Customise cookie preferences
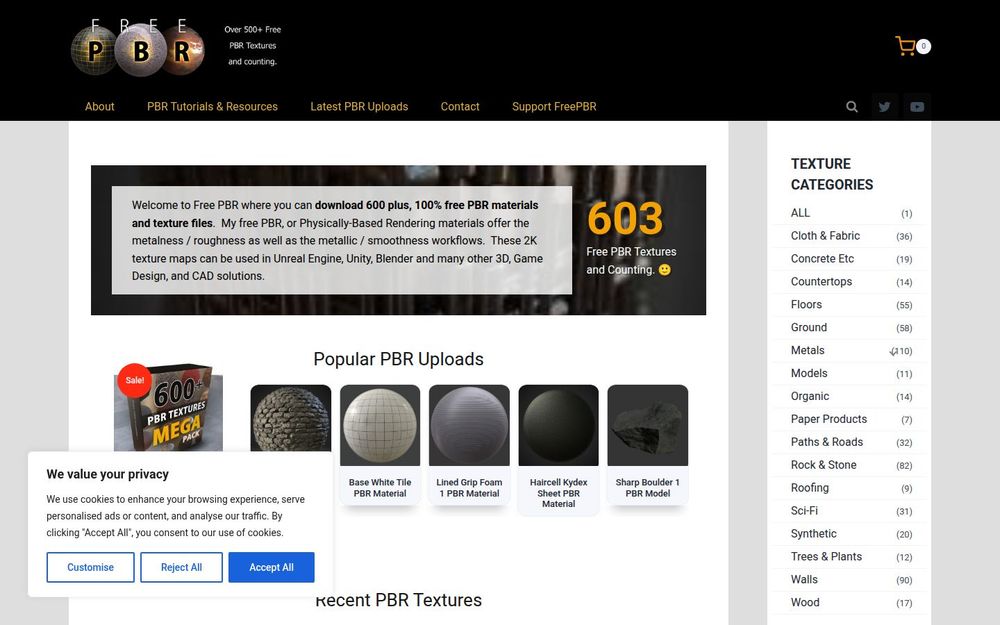 coord(91,567)
